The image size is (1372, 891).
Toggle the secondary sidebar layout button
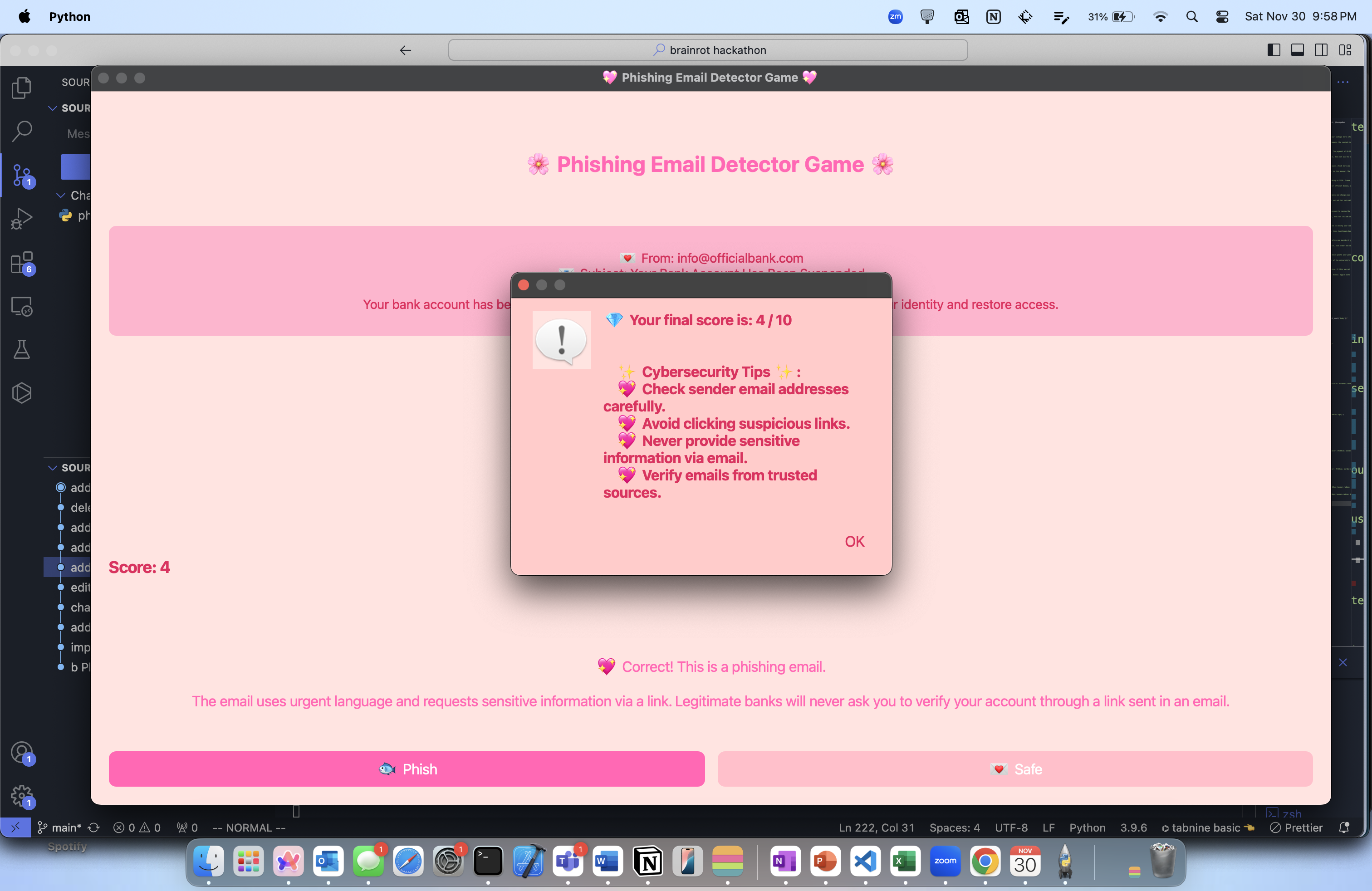[x=1321, y=50]
